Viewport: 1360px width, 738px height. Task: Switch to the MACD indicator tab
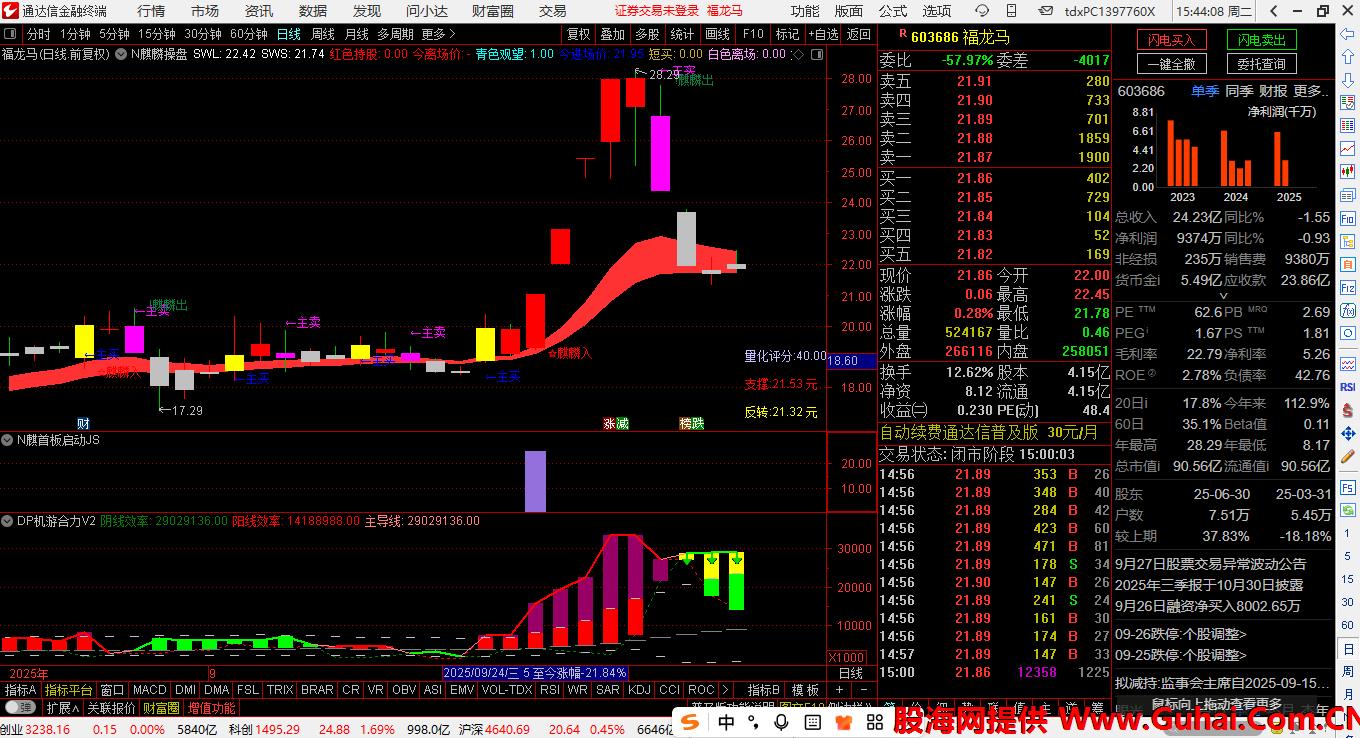click(x=149, y=690)
